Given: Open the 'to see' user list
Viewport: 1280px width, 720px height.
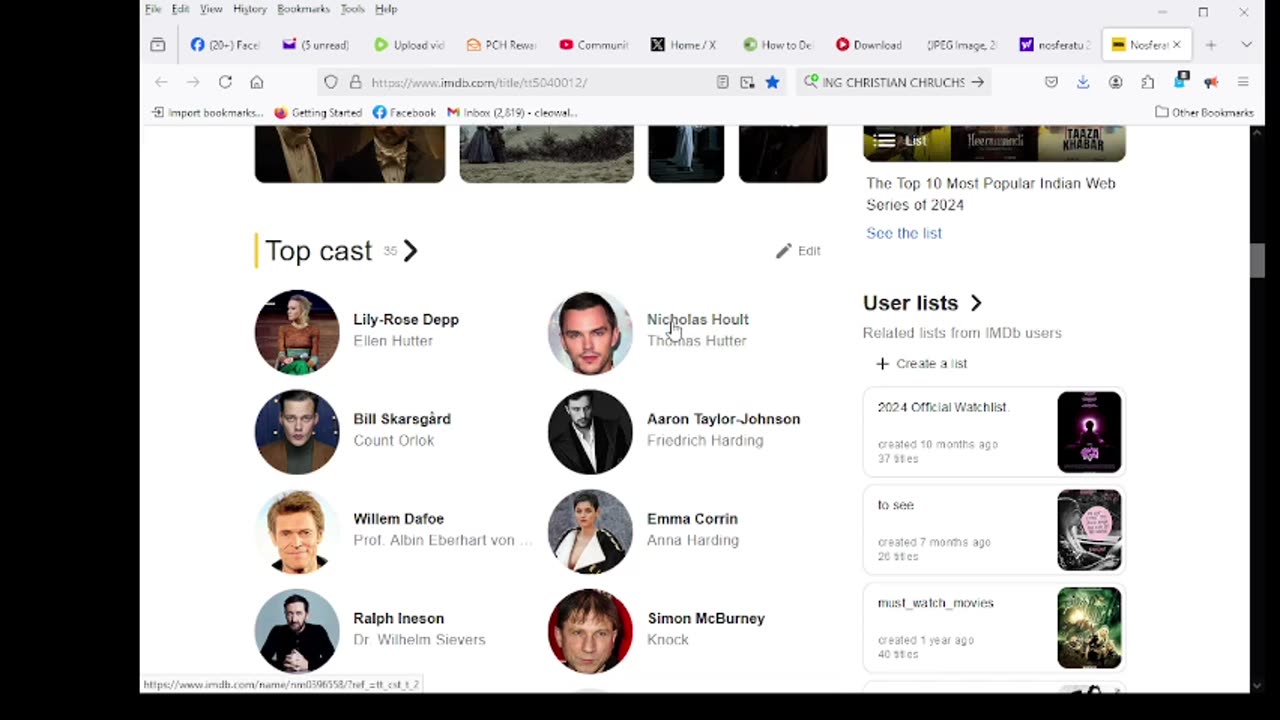Looking at the screenshot, I should coord(994,530).
